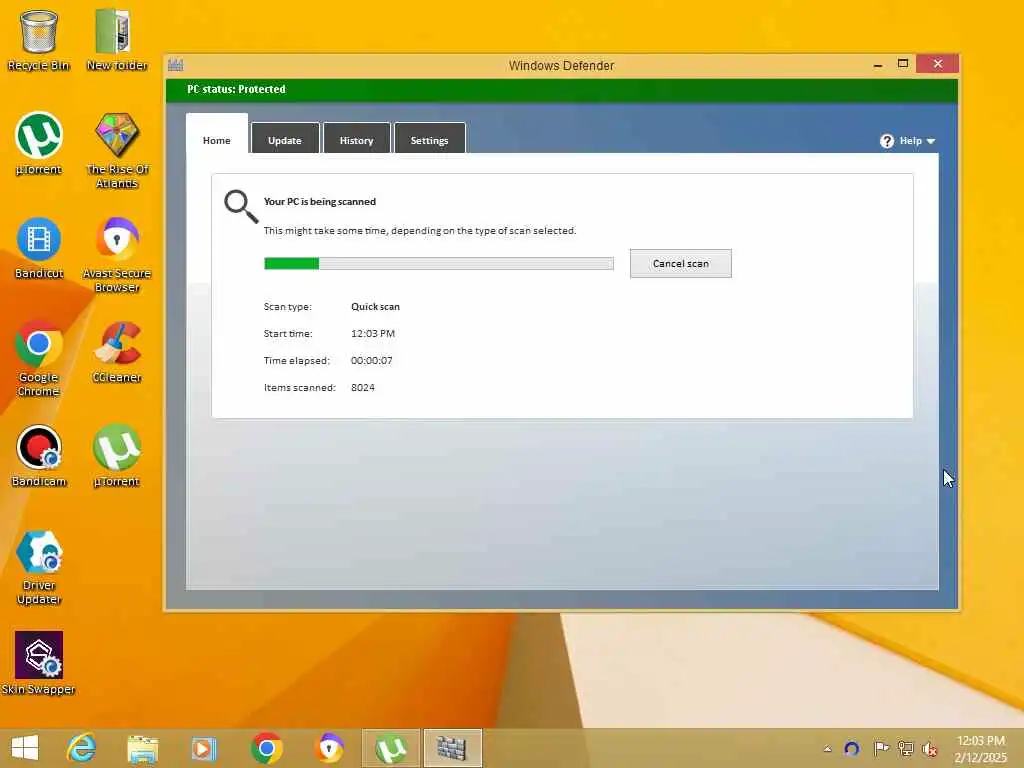Launch The Rise Of Atlantis game icon
1024x768 pixels.
tap(117, 150)
